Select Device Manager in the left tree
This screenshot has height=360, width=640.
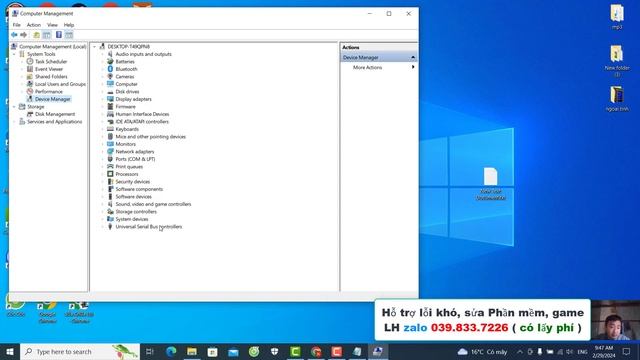click(x=53, y=99)
